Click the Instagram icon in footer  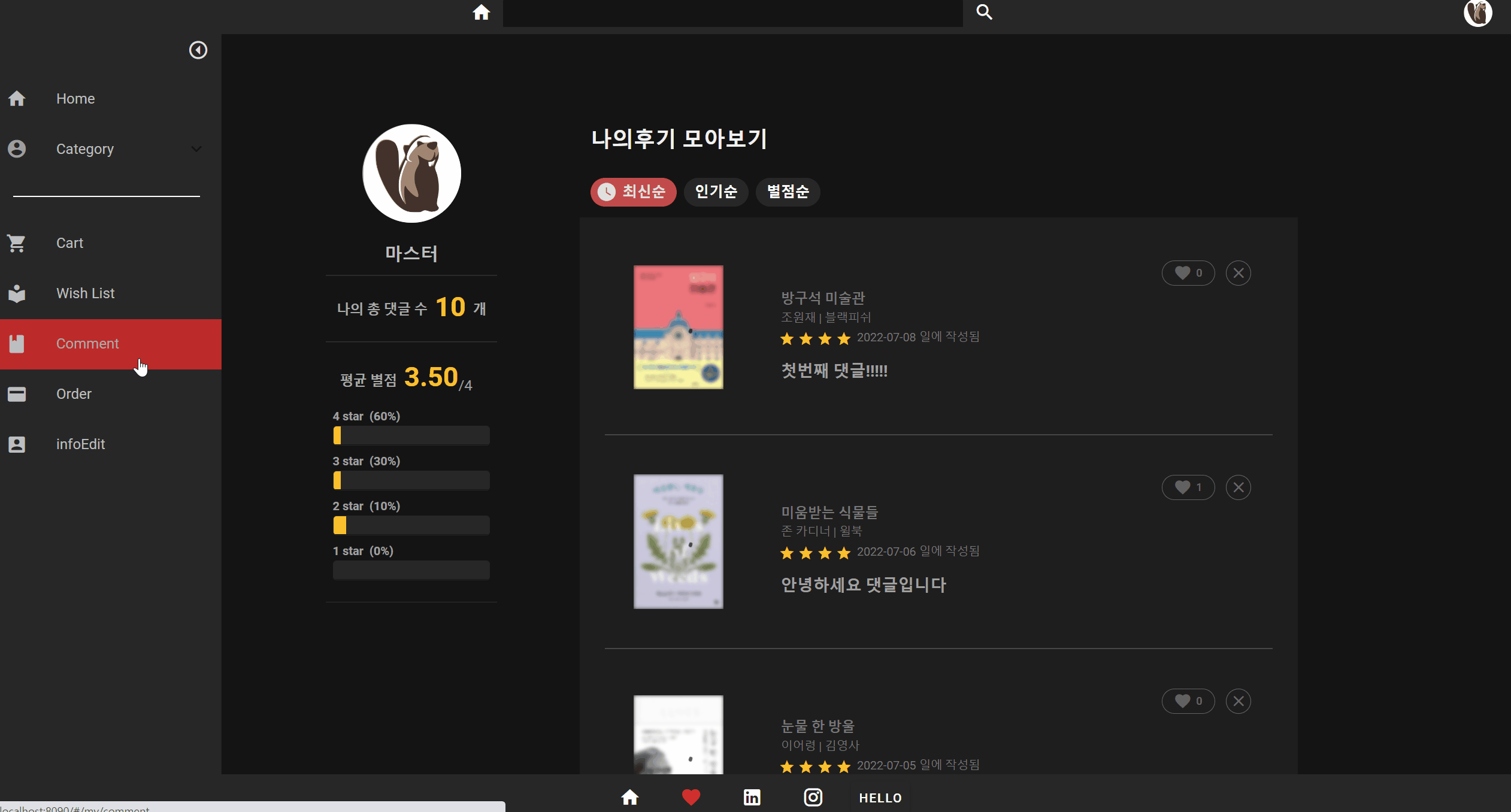point(813,797)
